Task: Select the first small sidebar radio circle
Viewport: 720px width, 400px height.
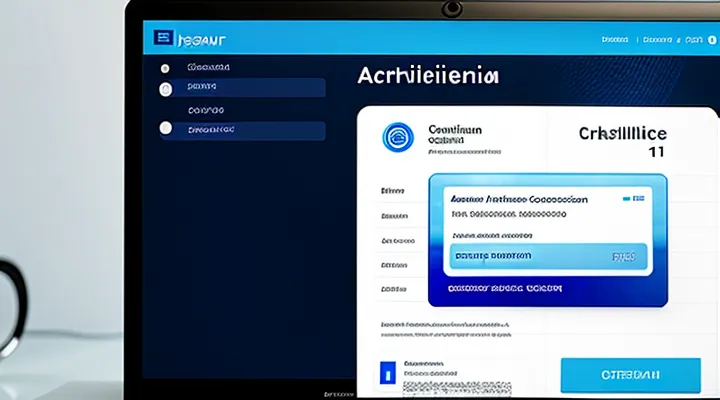Action: [165, 68]
